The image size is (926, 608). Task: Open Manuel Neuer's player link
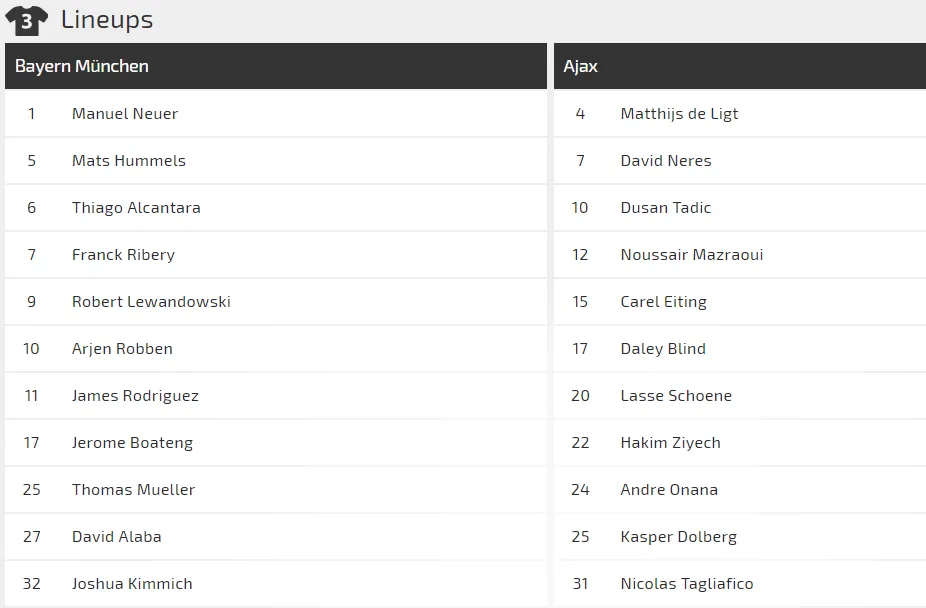[x=125, y=114]
